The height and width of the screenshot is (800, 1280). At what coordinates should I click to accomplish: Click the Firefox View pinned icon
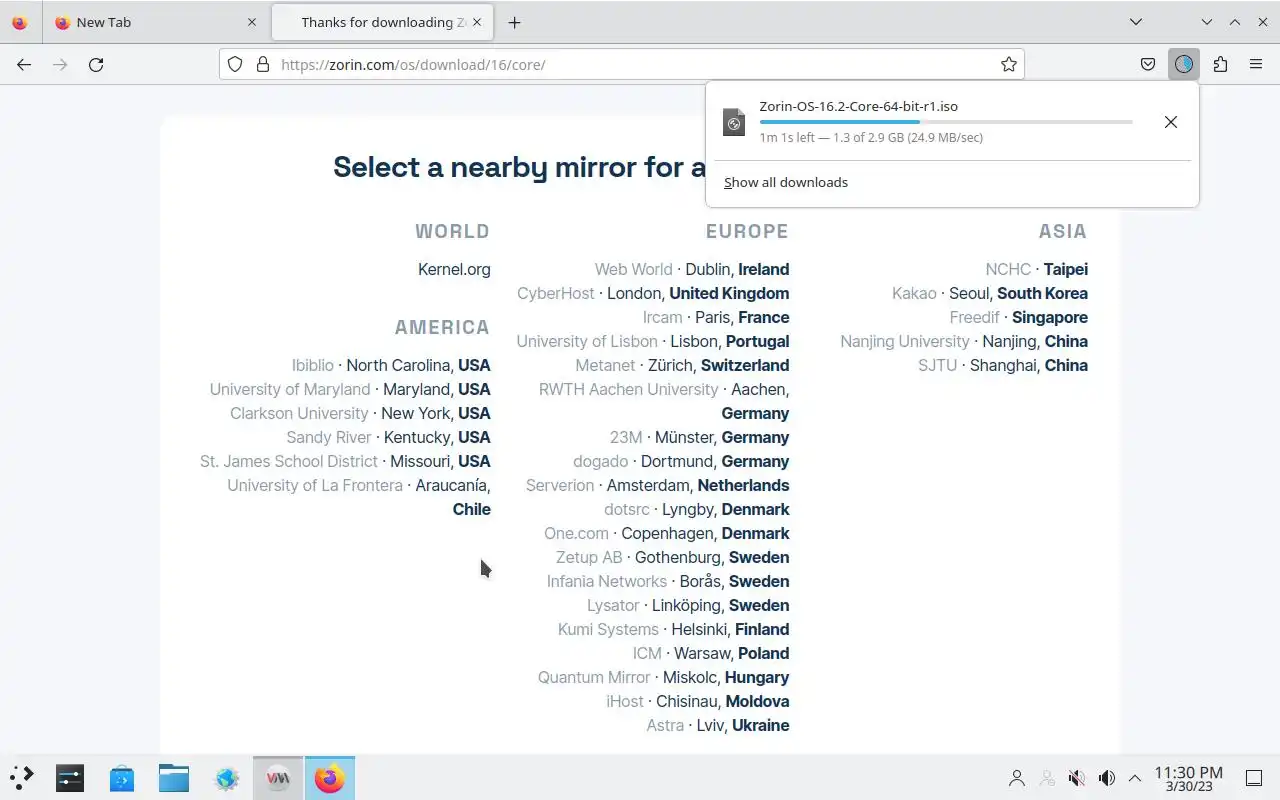(x=19, y=22)
